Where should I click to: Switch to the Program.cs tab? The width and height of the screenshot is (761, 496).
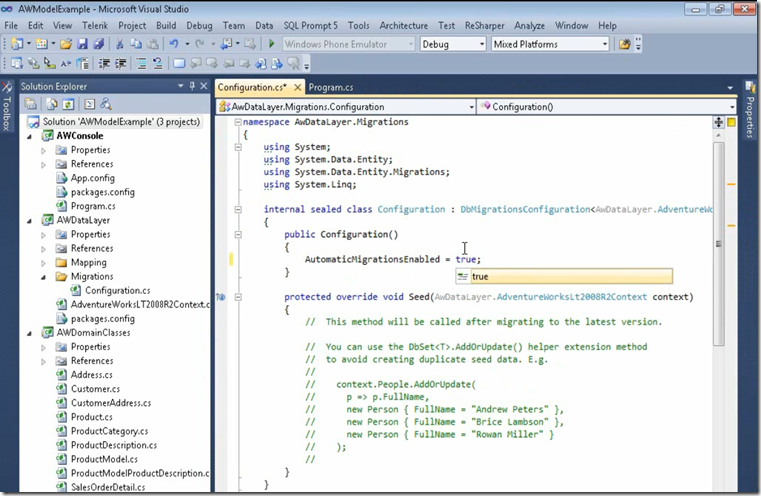pos(331,87)
